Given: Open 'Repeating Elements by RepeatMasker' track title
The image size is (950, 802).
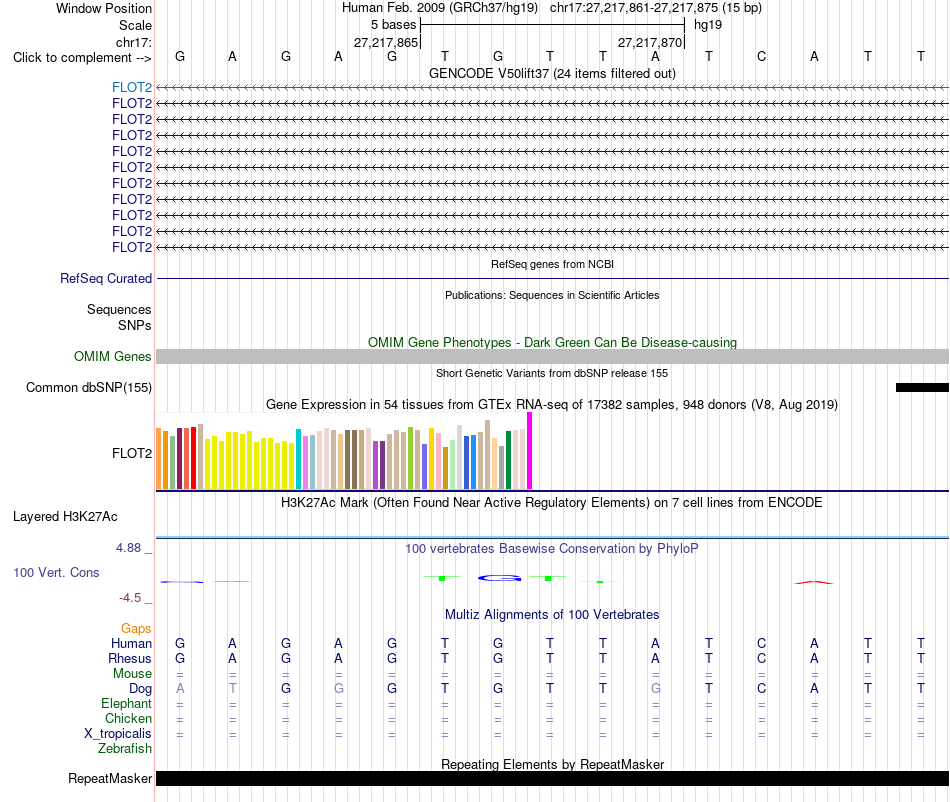Looking at the screenshot, I should 552,764.
